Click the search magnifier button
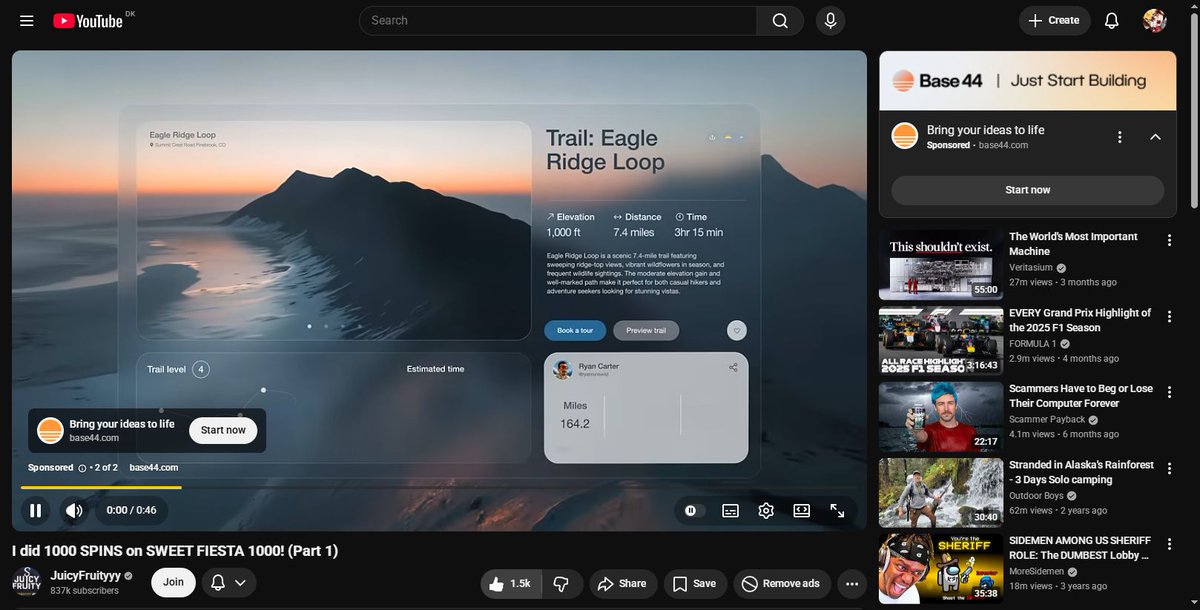This screenshot has height=610, width=1200. coord(780,20)
